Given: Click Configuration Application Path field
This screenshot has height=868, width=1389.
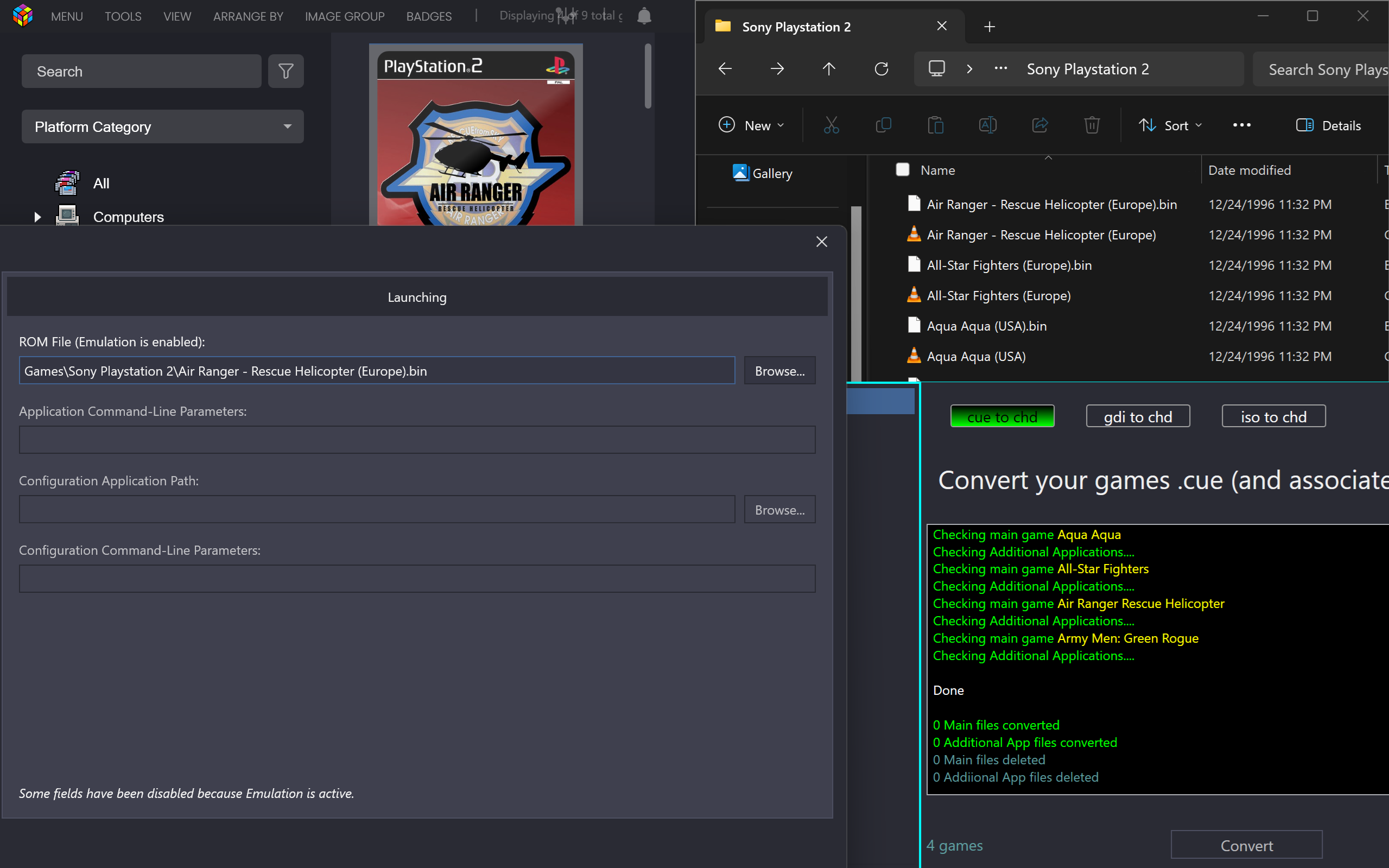Looking at the screenshot, I should (x=377, y=509).
